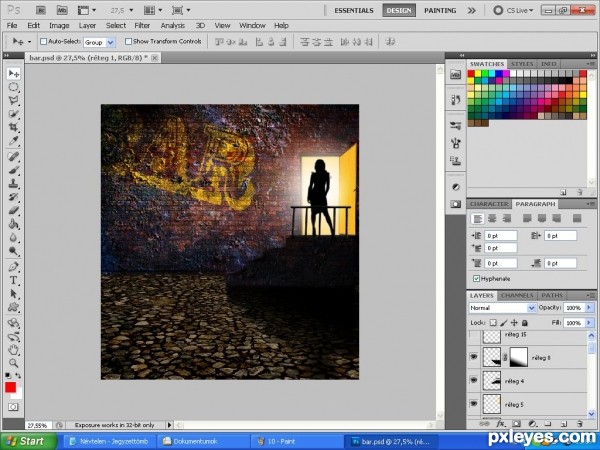Open the layer Fill slider arrow

(x=589, y=323)
